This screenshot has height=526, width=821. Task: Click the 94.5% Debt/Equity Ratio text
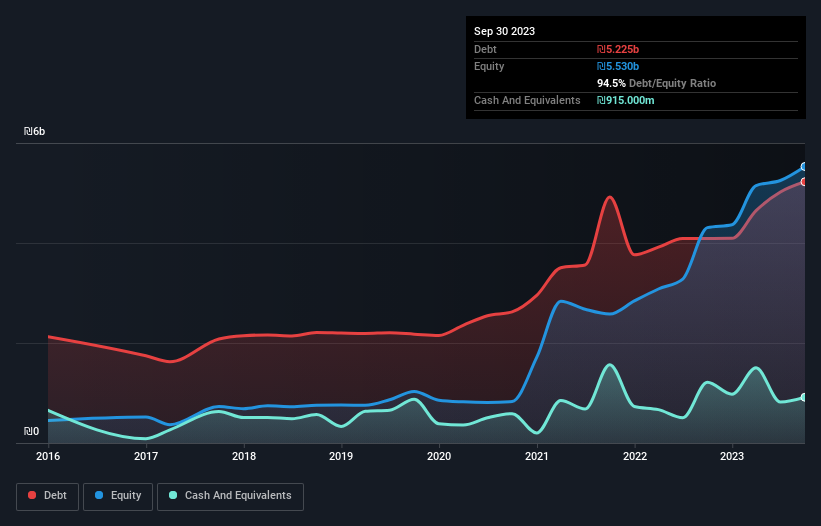pyautogui.click(x=657, y=83)
